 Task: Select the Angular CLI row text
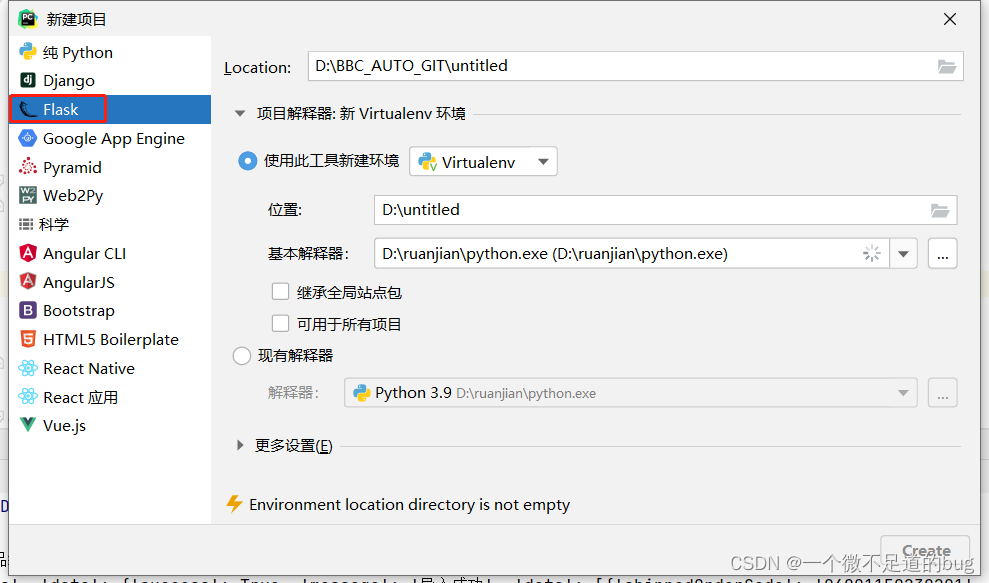tap(85, 254)
